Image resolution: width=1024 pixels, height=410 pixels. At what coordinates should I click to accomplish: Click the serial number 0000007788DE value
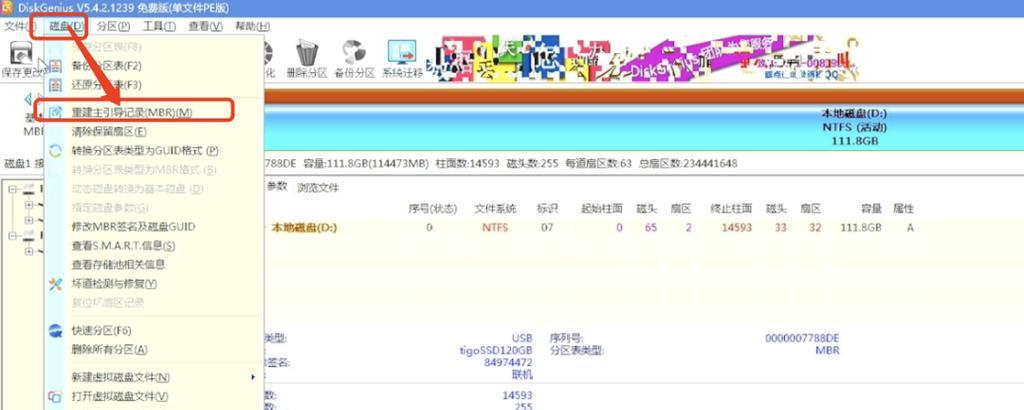802,339
